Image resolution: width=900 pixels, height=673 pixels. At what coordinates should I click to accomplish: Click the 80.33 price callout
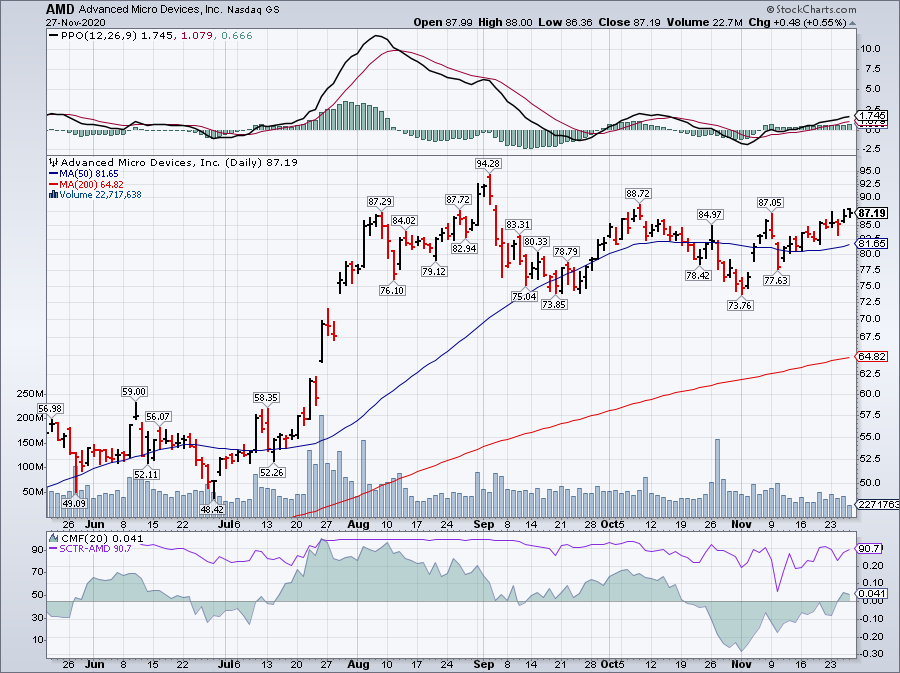(536, 242)
